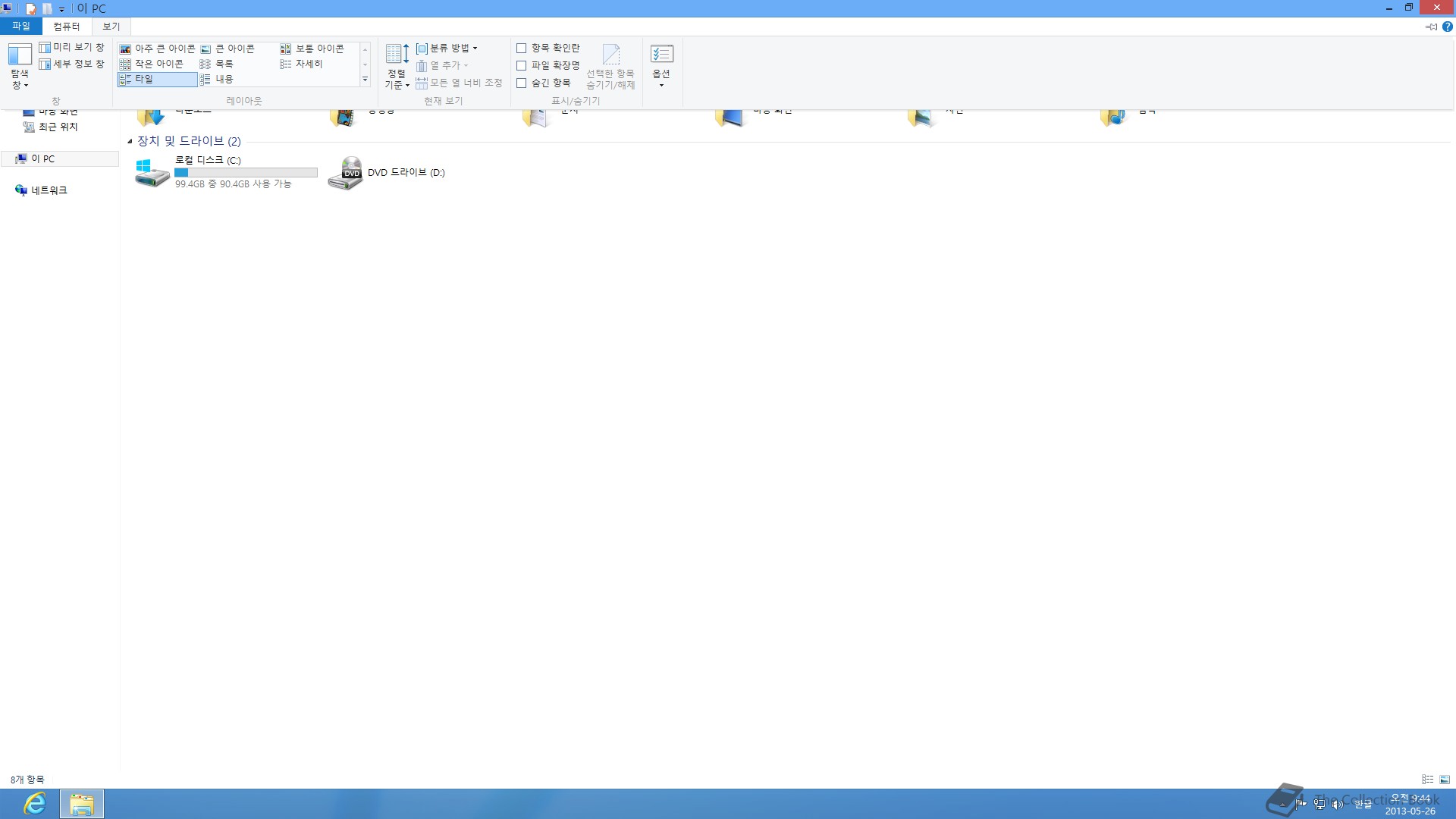
Task: Click the 한글 input language indicator
Action: coord(1363,805)
